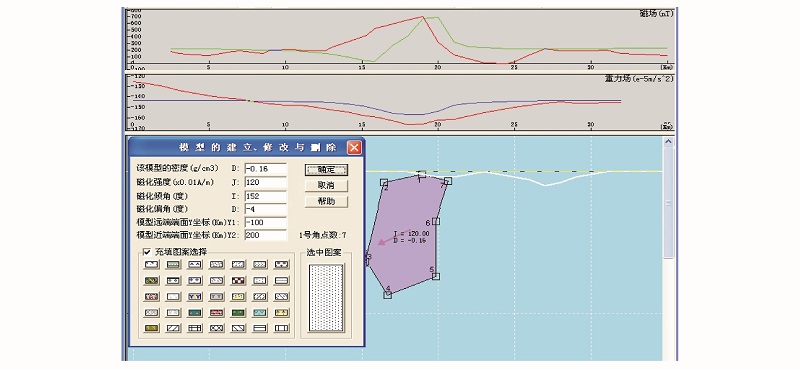This screenshot has height=369, width=800.
Task: Select the green pattern second in top row
Action: (x=173, y=264)
